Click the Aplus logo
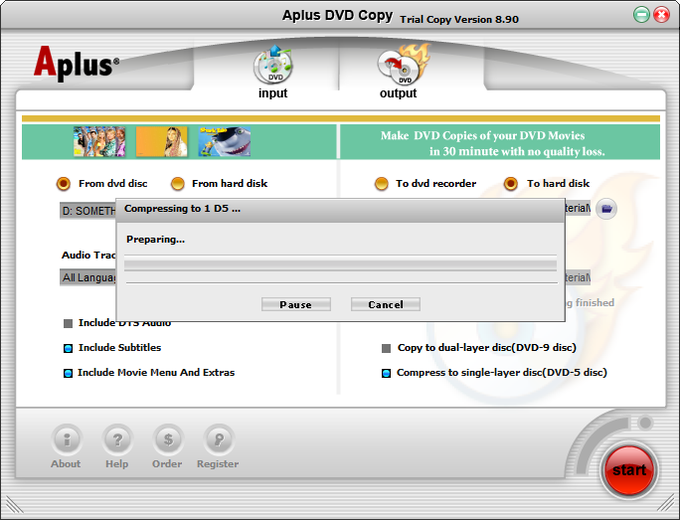This screenshot has width=680, height=520. coord(76,64)
